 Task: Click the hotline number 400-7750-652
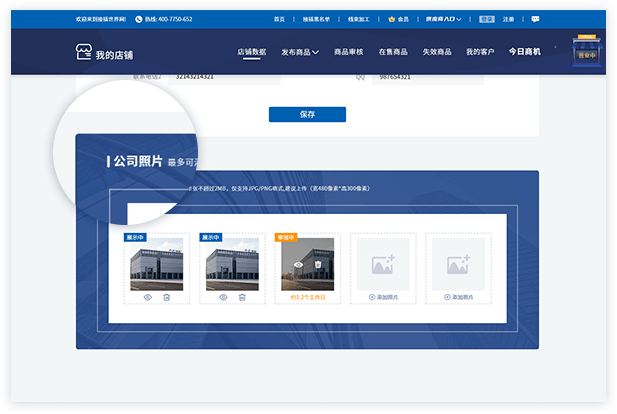(175, 19)
